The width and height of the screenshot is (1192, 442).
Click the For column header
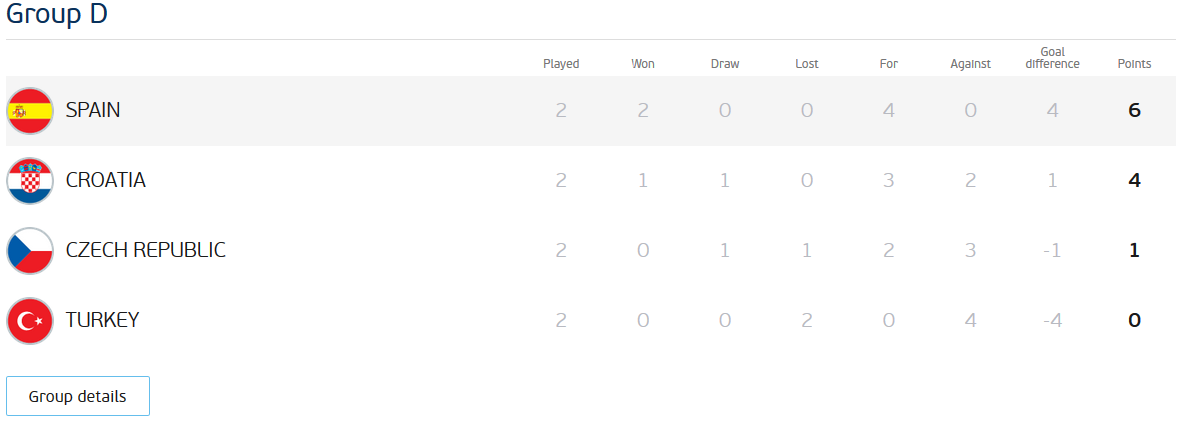[x=889, y=64]
